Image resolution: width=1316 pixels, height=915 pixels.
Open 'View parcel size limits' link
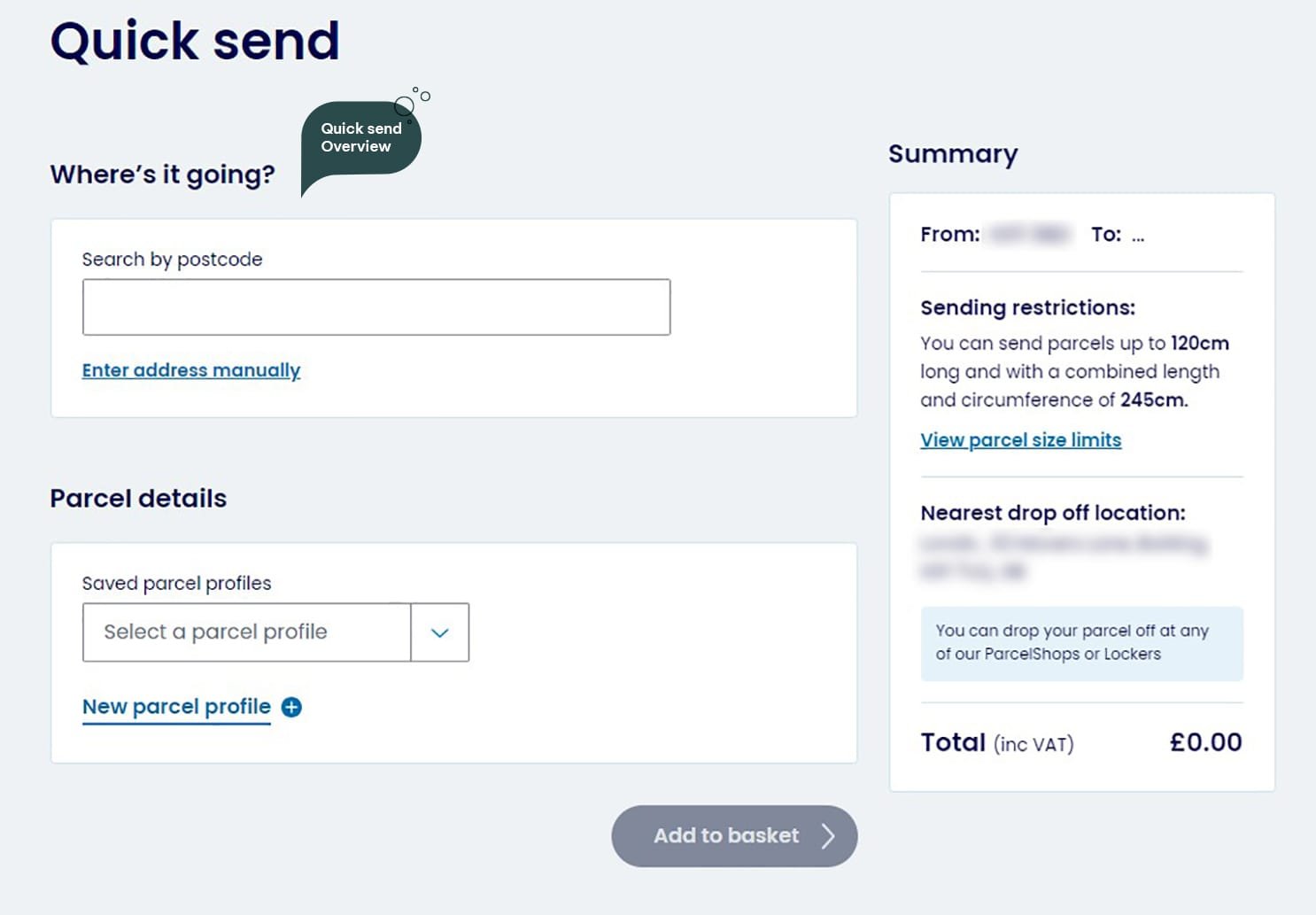pos(1020,440)
